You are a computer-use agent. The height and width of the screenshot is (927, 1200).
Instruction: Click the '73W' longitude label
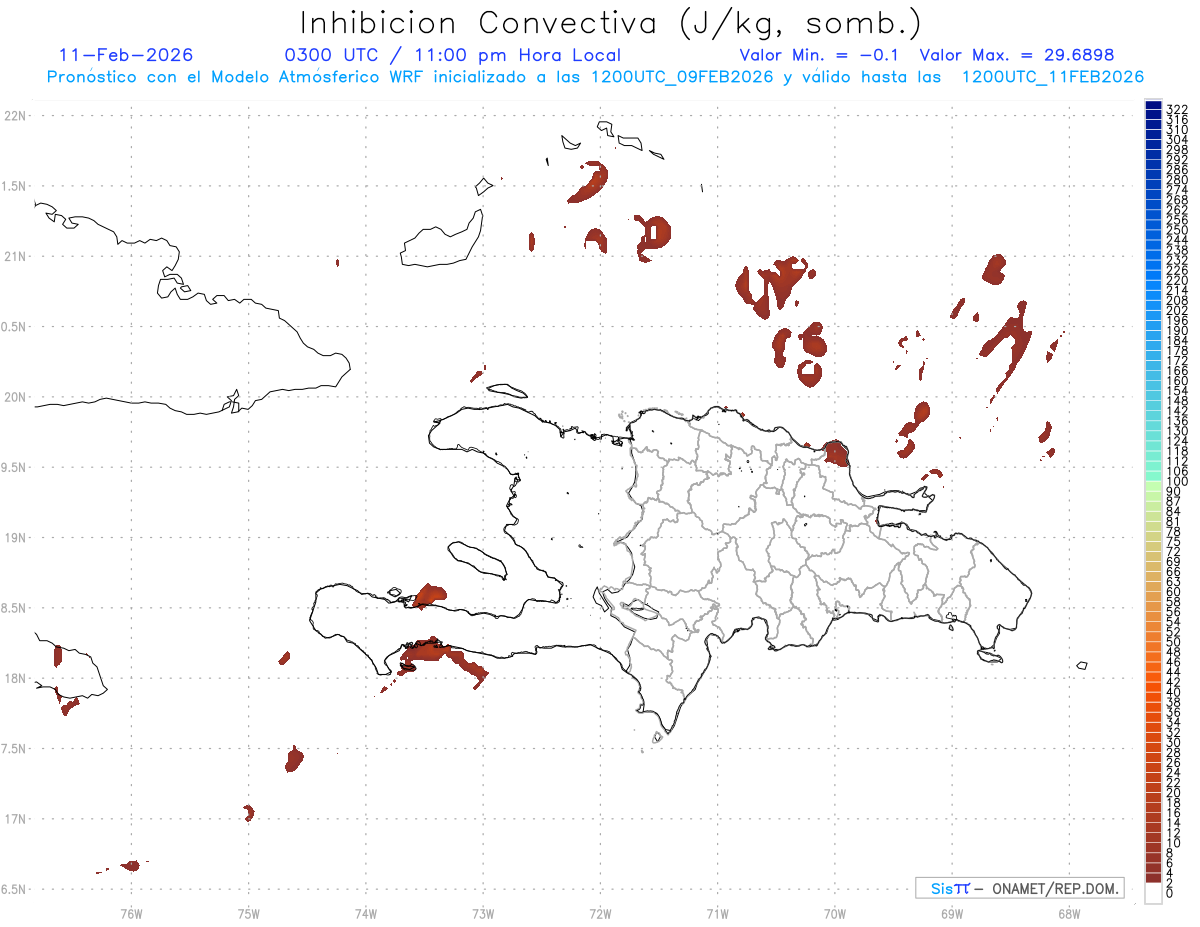point(483,913)
